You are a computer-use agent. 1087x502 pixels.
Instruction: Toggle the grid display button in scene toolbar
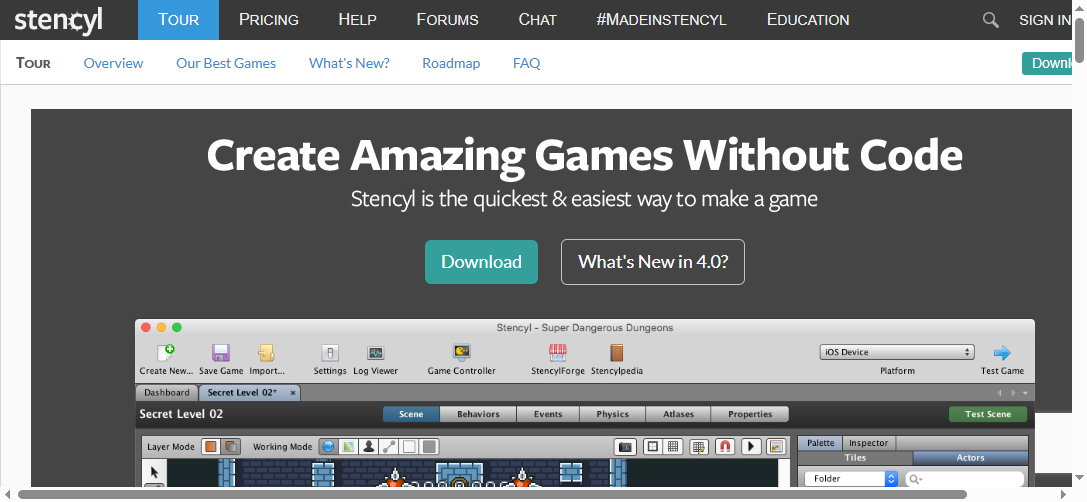click(x=674, y=446)
